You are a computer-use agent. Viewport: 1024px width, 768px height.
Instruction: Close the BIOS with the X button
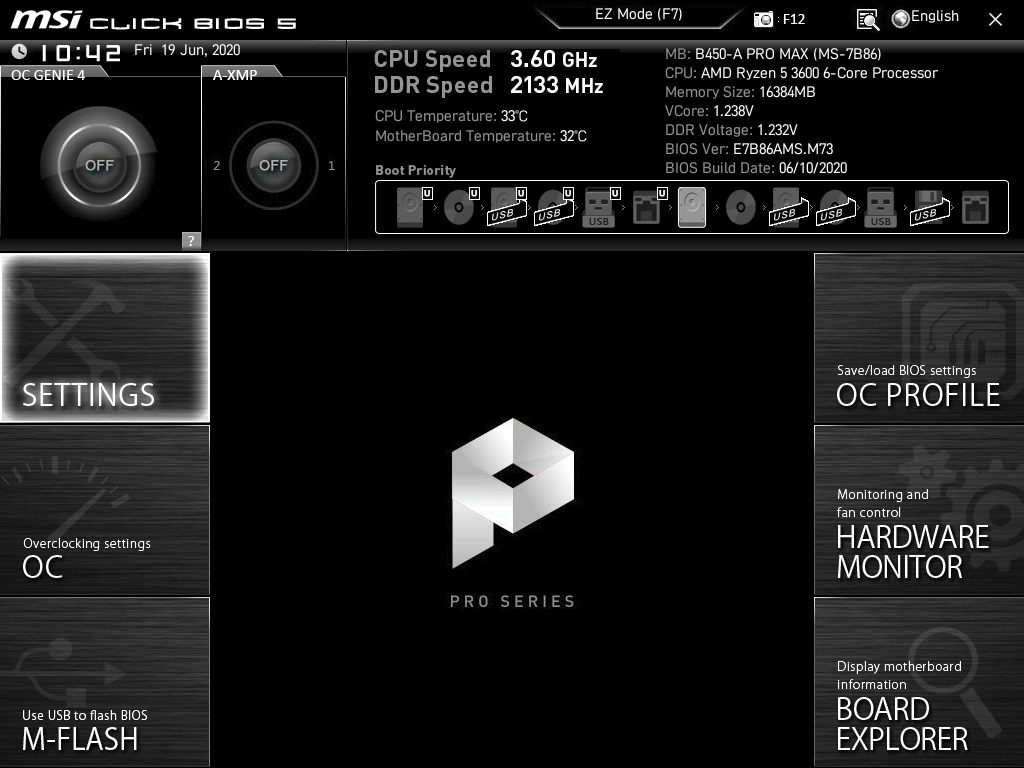click(995, 20)
